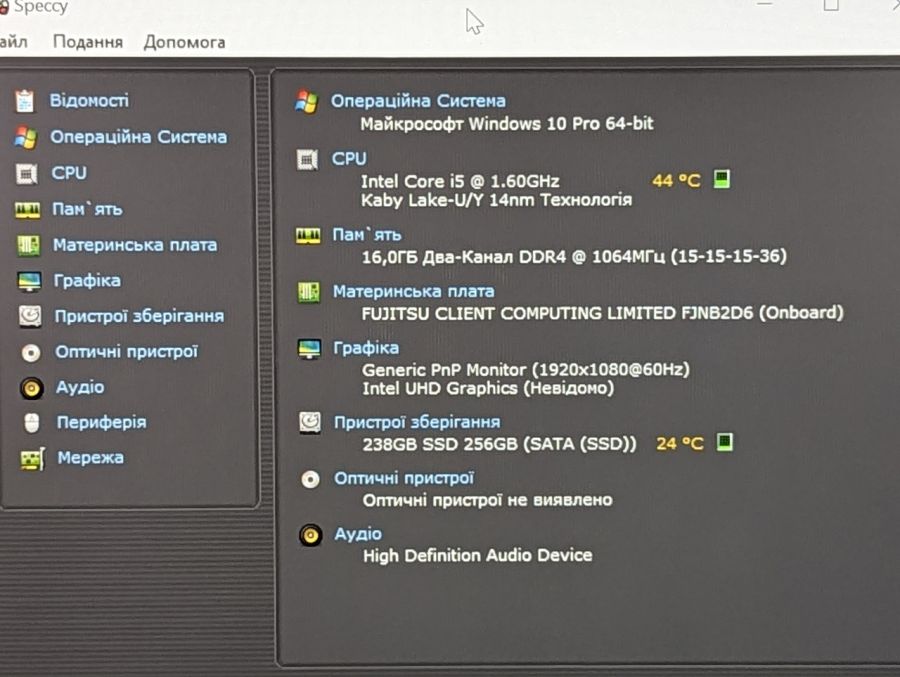
Task: Select CPU in the sidebar
Action: [x=69, y=173]
